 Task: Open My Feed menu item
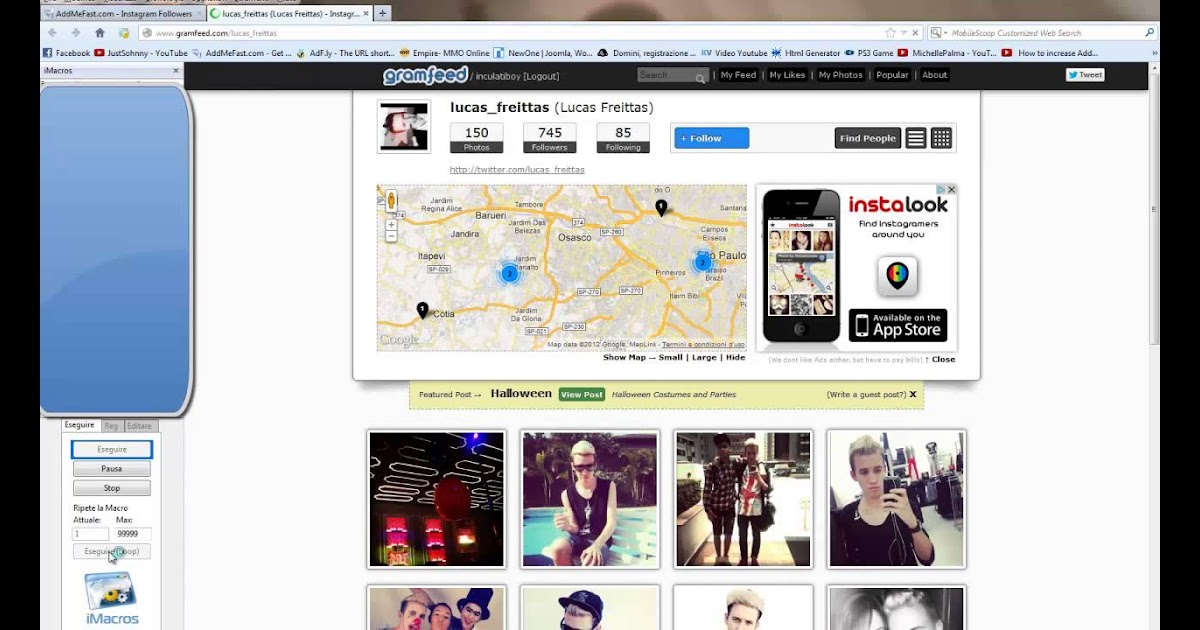pyautogui.click(x=739, y=75)
